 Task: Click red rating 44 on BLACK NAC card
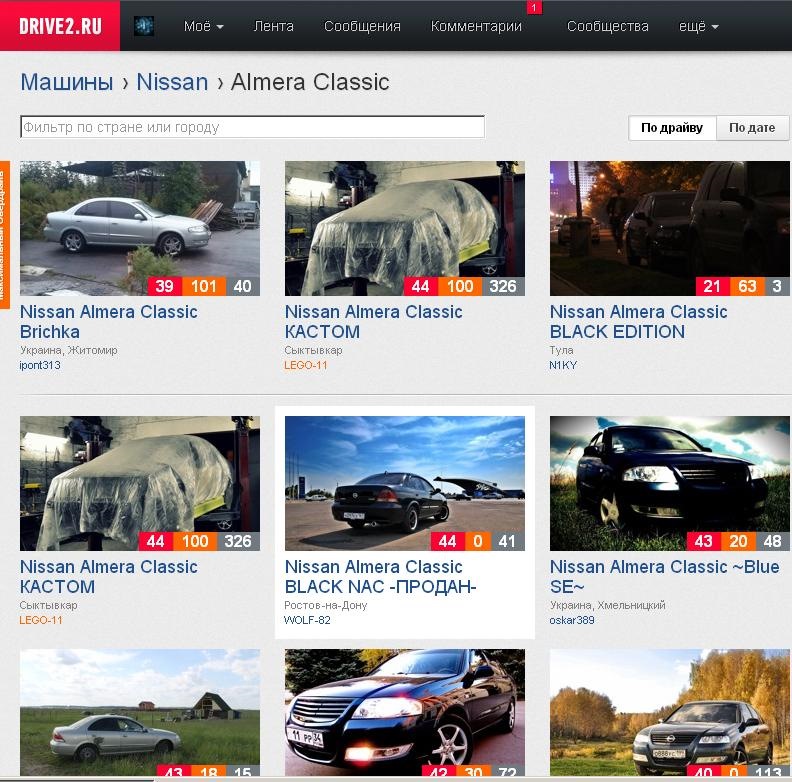(x=448, y=542)
